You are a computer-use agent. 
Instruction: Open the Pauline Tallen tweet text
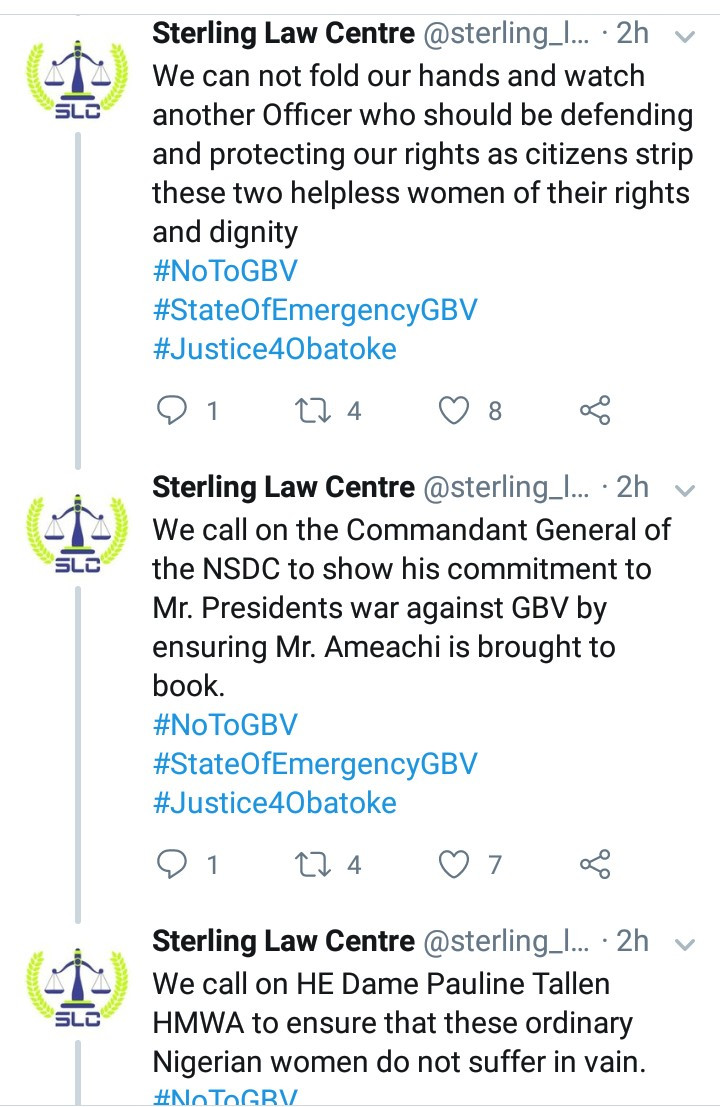pos(400,1023)
